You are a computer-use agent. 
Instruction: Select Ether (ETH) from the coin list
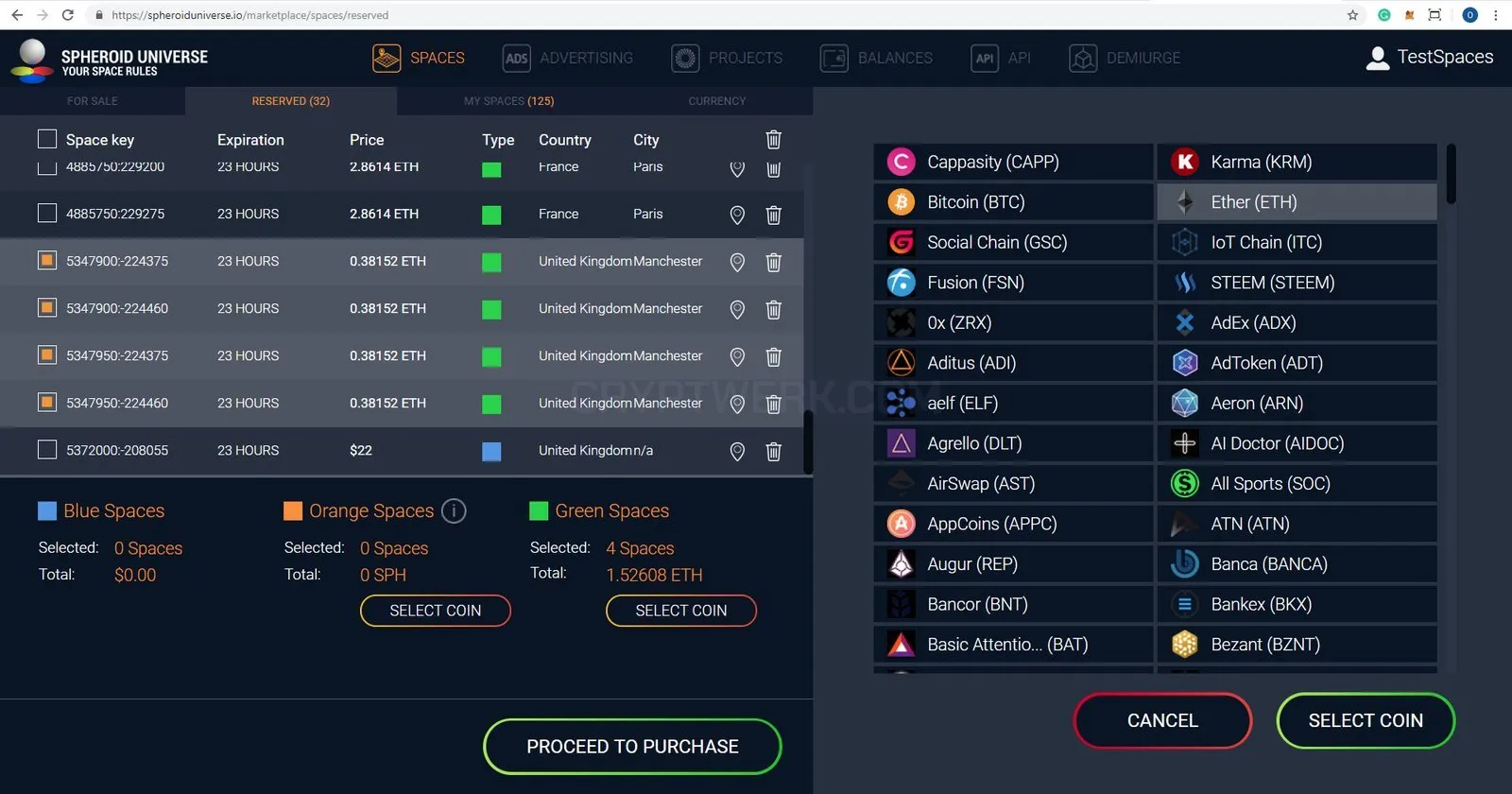click(1297, 202)
